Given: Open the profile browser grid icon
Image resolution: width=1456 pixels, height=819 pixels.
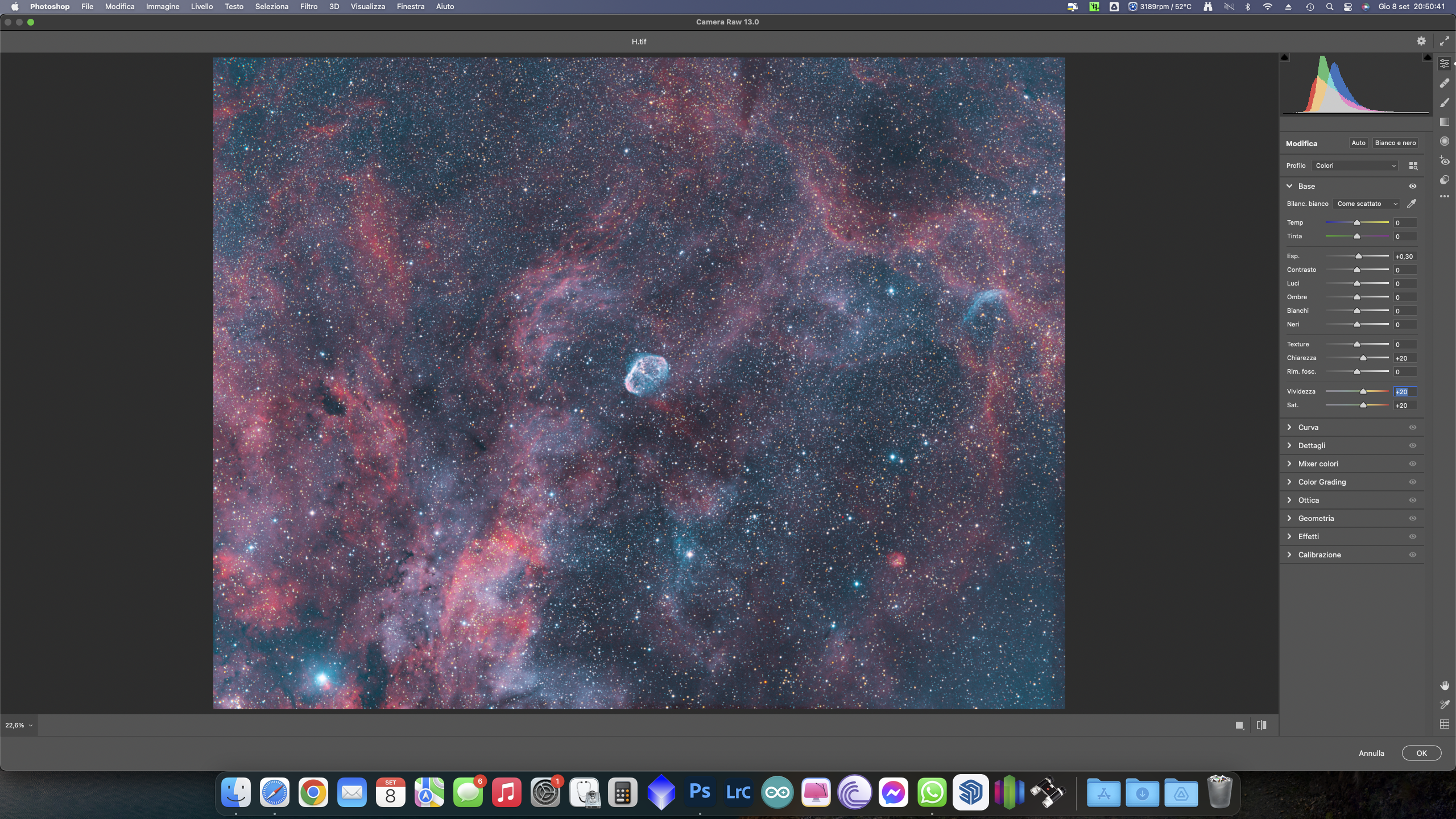Looking at the screenshot, I should 1413,166.
